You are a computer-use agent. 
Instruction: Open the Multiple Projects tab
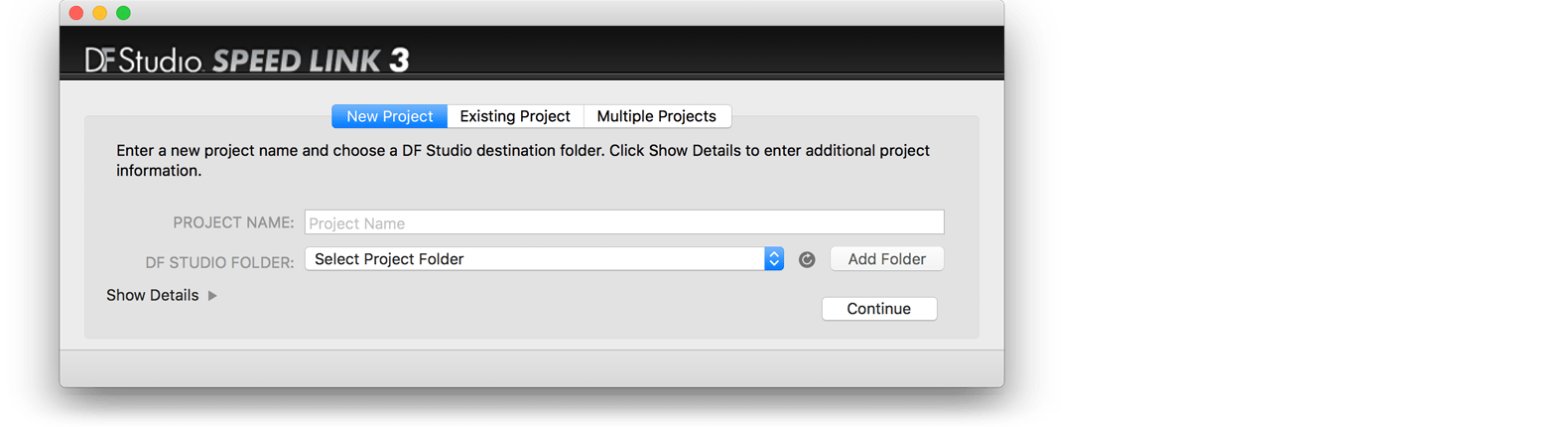click(656, 116)
